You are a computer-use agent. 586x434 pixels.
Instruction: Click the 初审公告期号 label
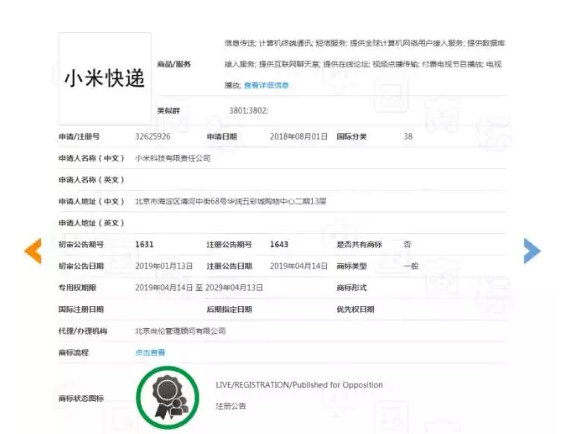coord(81,244)
